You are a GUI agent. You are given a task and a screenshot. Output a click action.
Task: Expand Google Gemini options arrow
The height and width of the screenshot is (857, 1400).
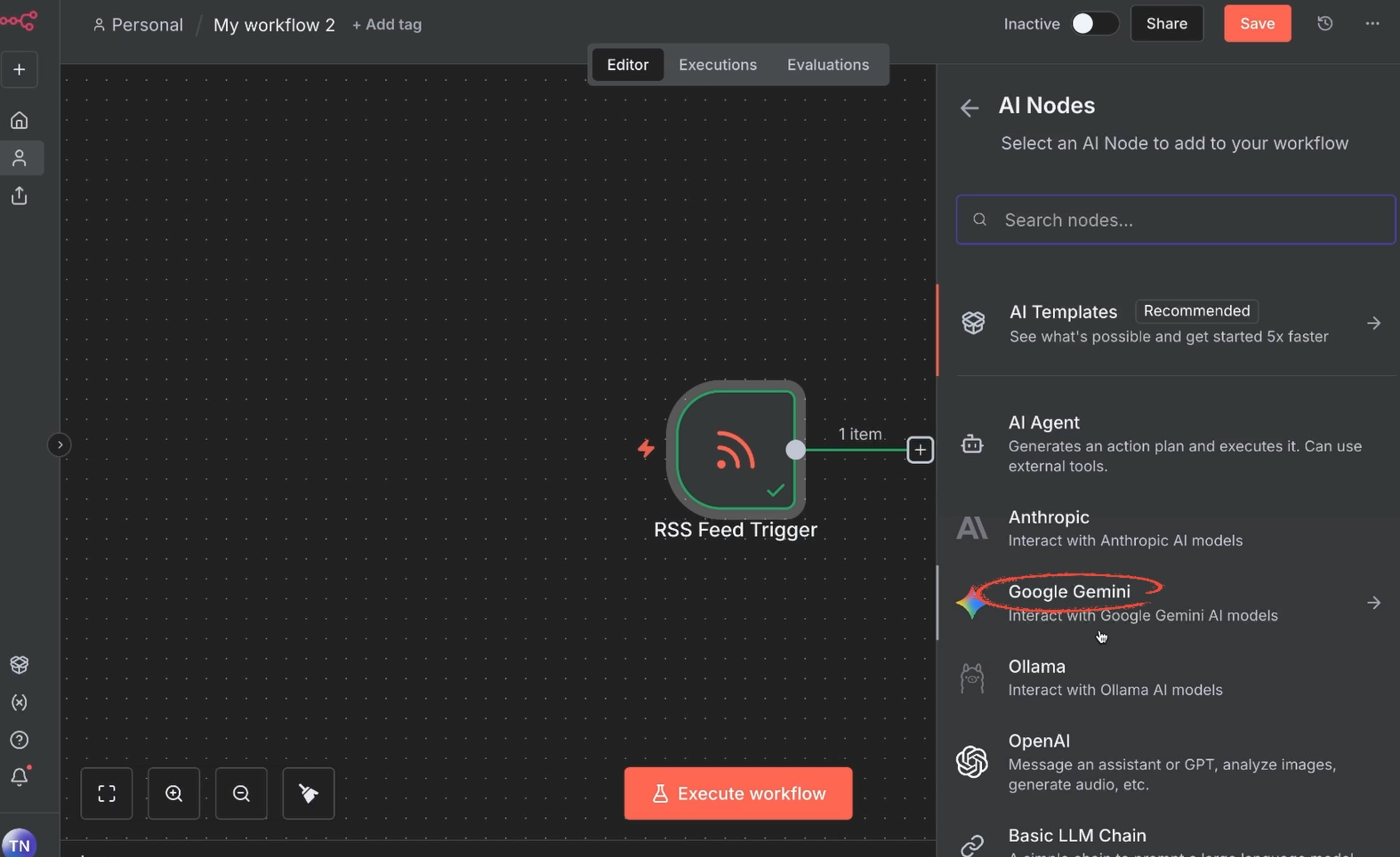[x=1374, y=603]
